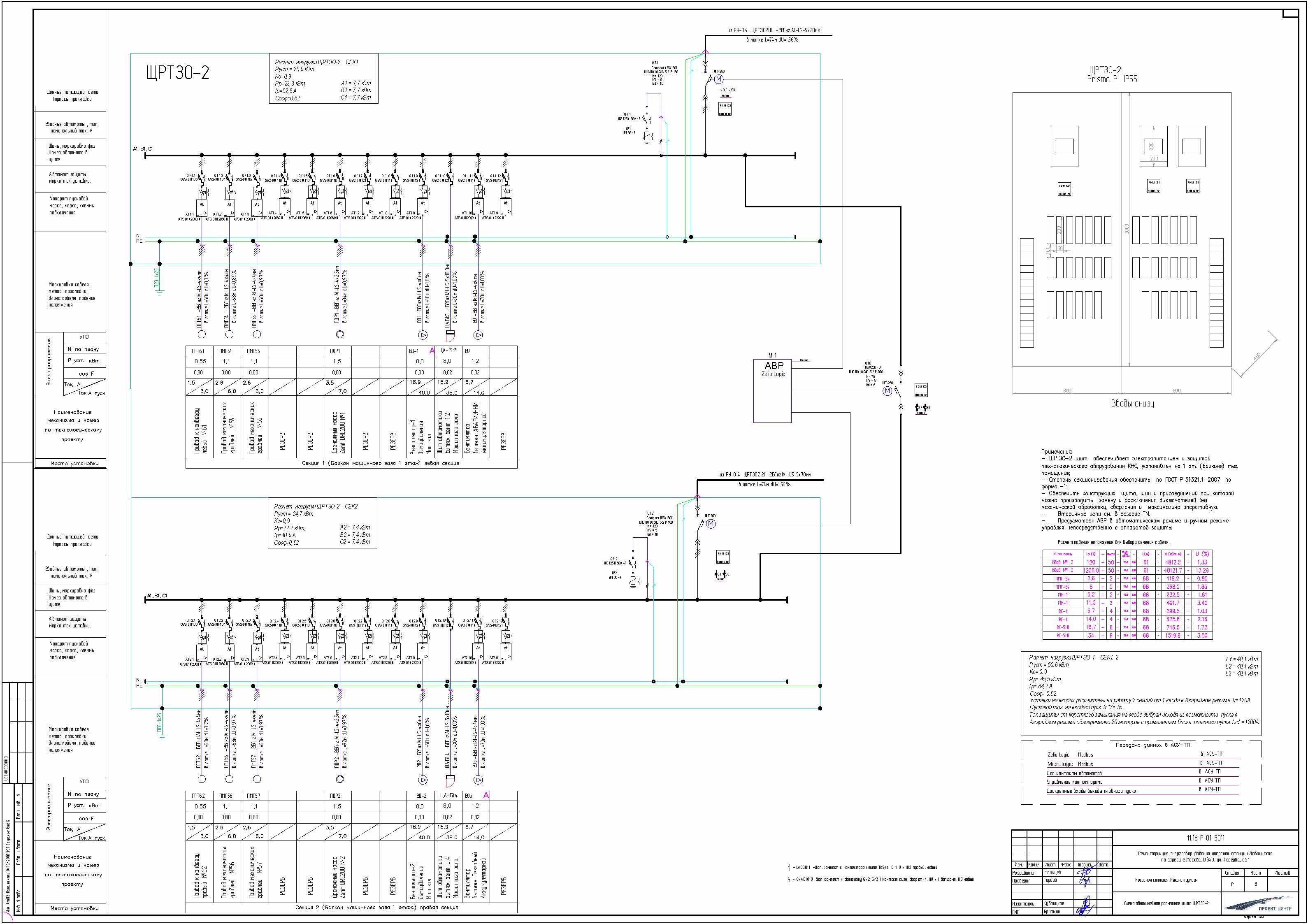Click motor symbol next to QF0 breaker
Image resolution: width=1308 pixels, height=924 pixels.
click(887, 391)
